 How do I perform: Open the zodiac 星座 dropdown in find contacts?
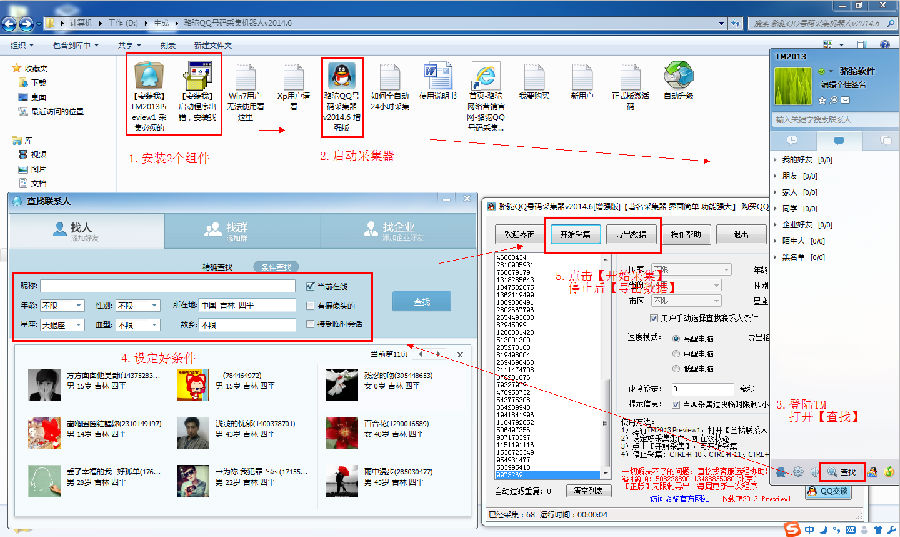(62, 325)
